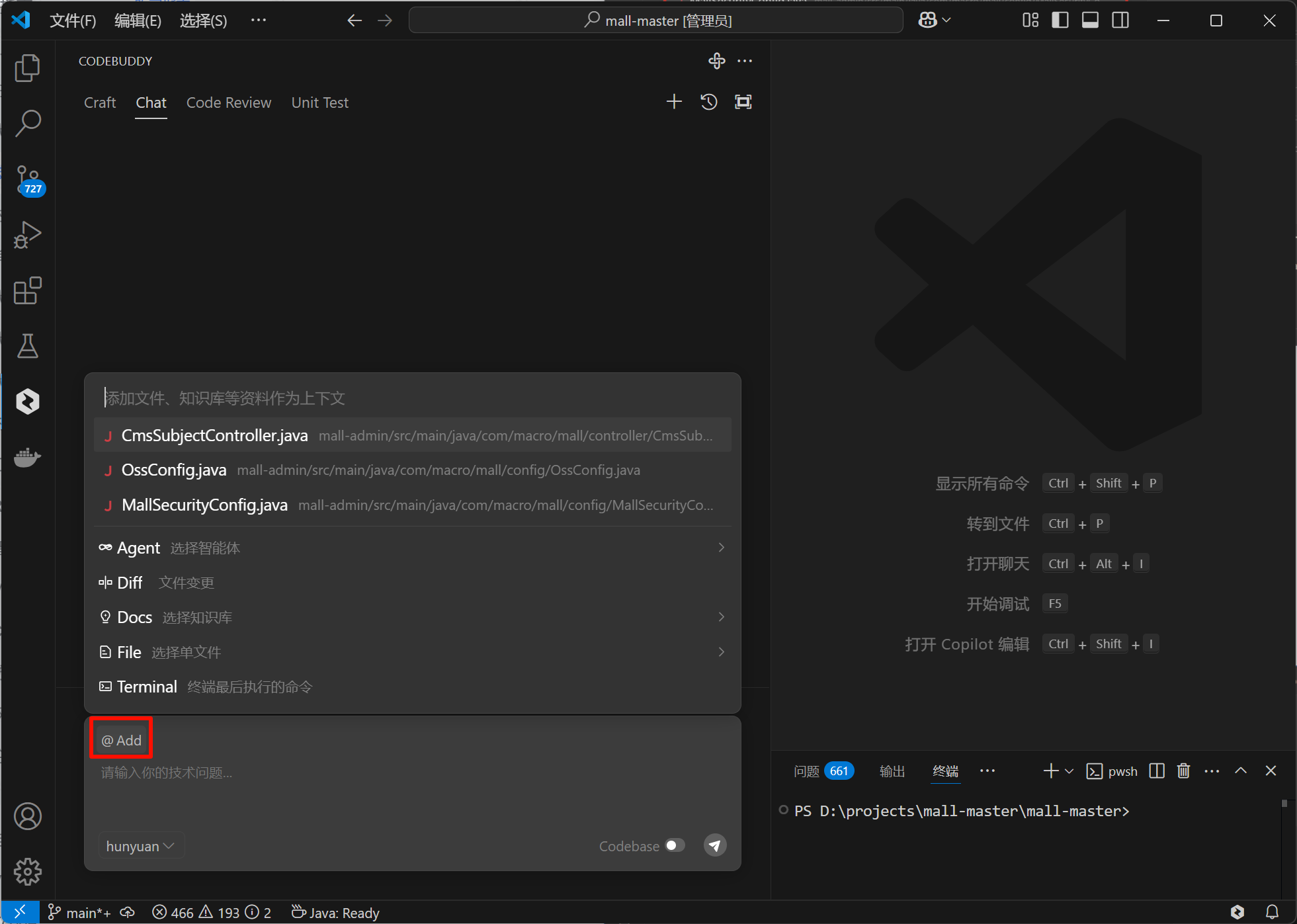
Task: Select OssConfig.java from suggestions
Action: 413,470
